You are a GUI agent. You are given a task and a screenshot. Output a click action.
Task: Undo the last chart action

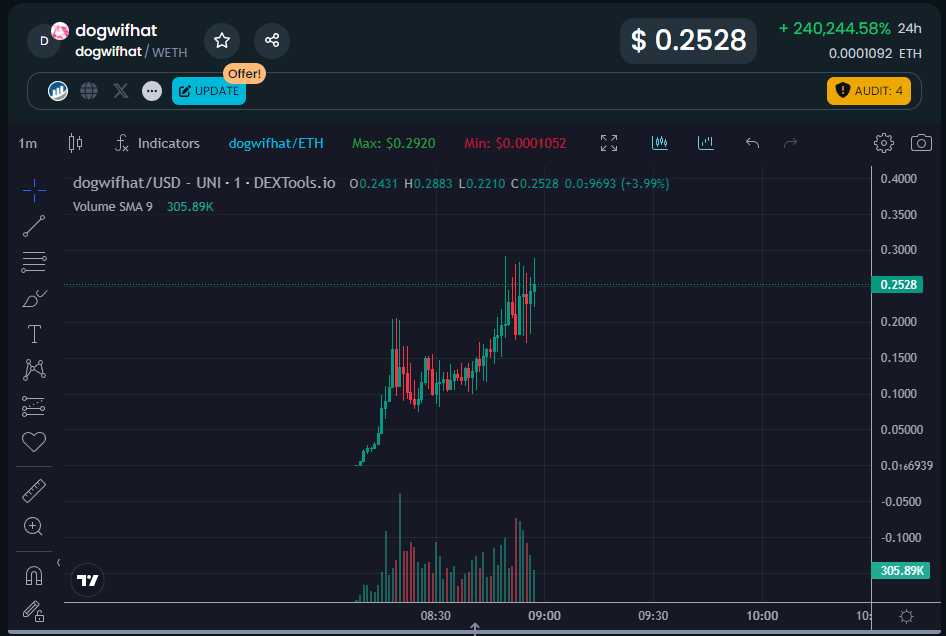pos(752,143)
